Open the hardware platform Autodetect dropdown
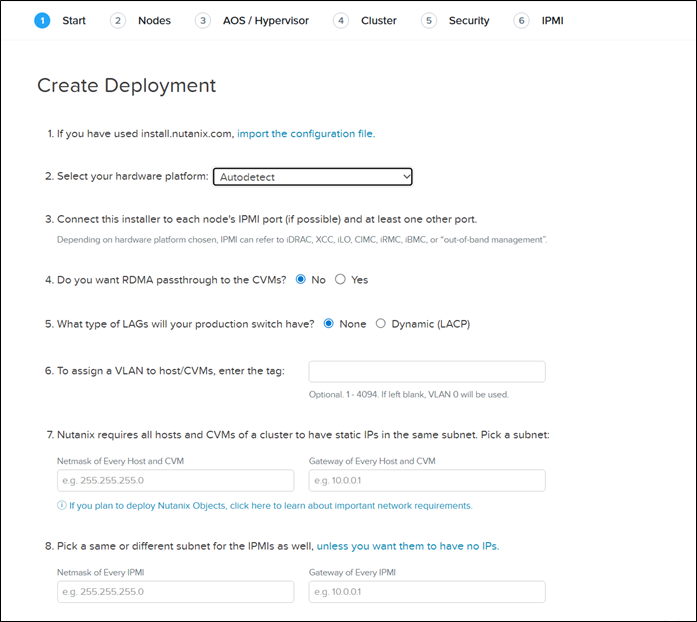Image resolution: width=697 pixels, height=622 pixels. coord(313,177)
